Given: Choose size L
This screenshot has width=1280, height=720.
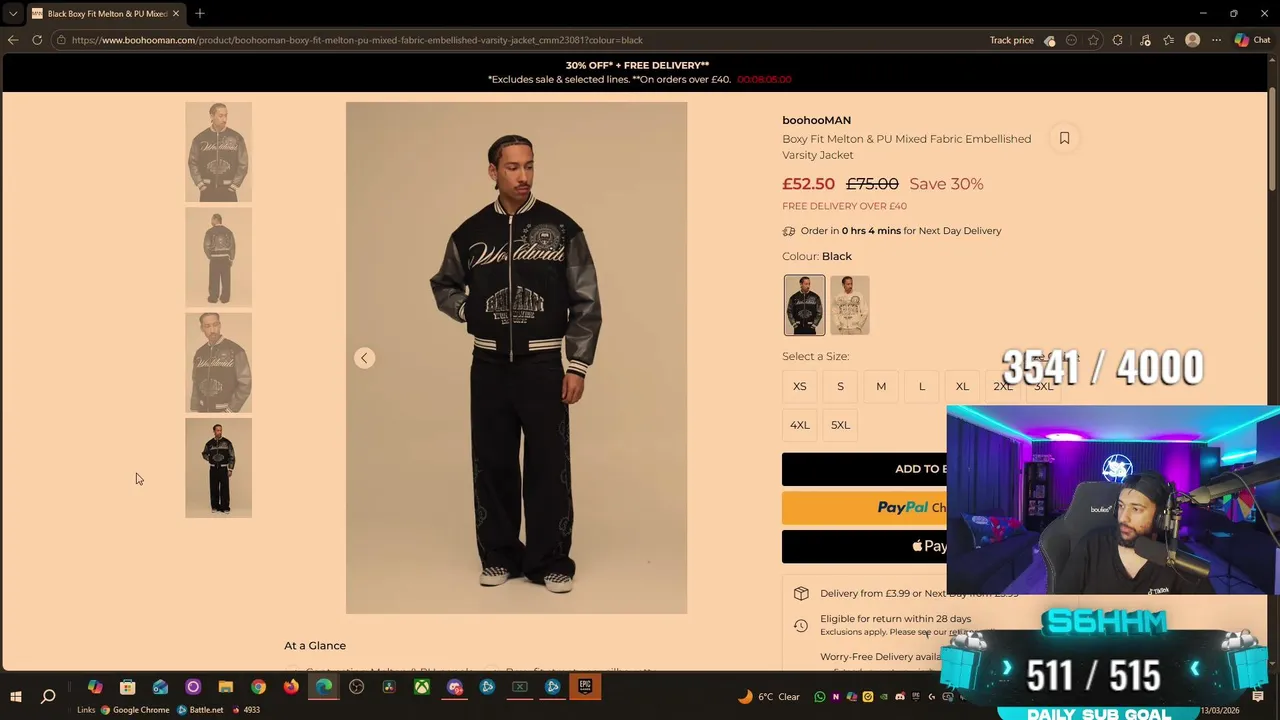Looking at the screenshot, I should 922,386.
